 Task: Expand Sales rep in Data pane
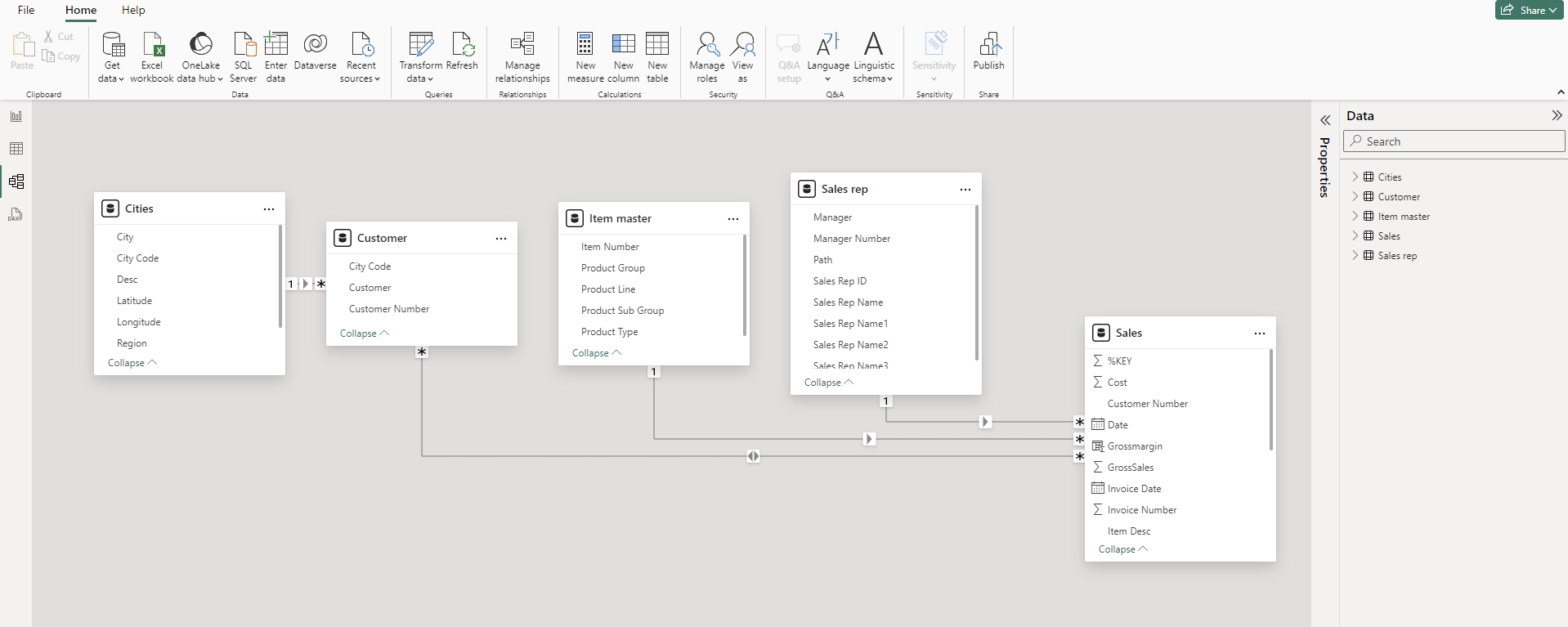point(1355,255)
